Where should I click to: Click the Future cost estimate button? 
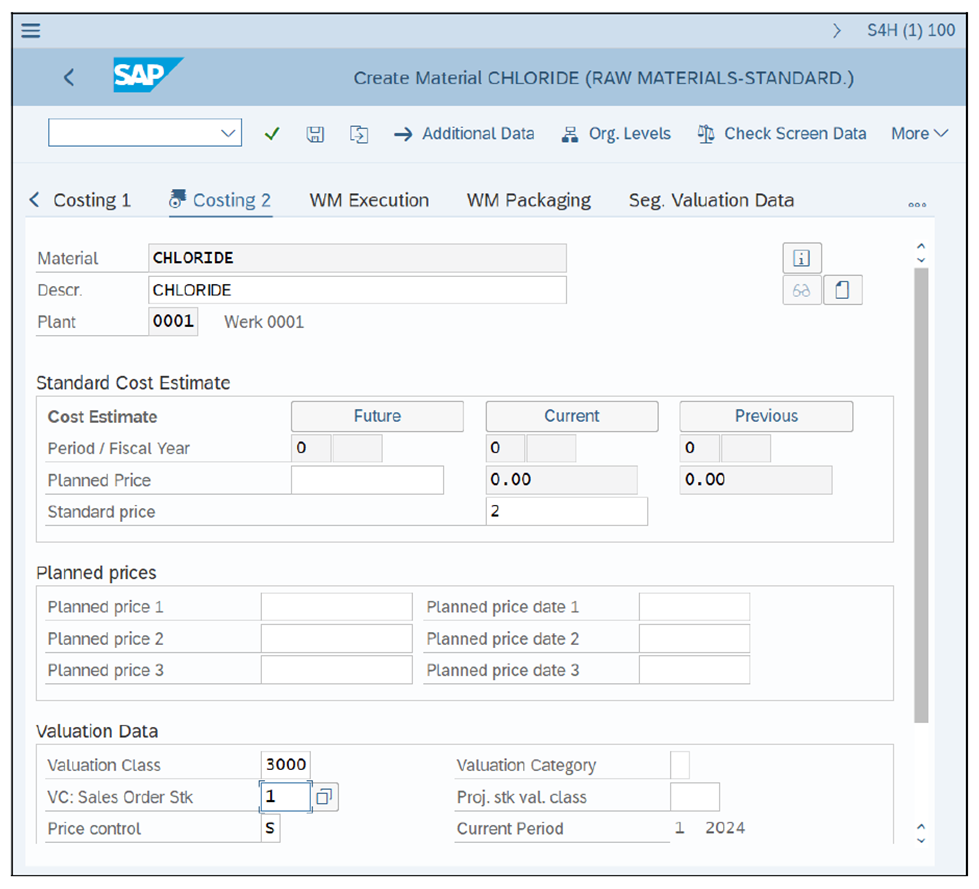(376, 416)
